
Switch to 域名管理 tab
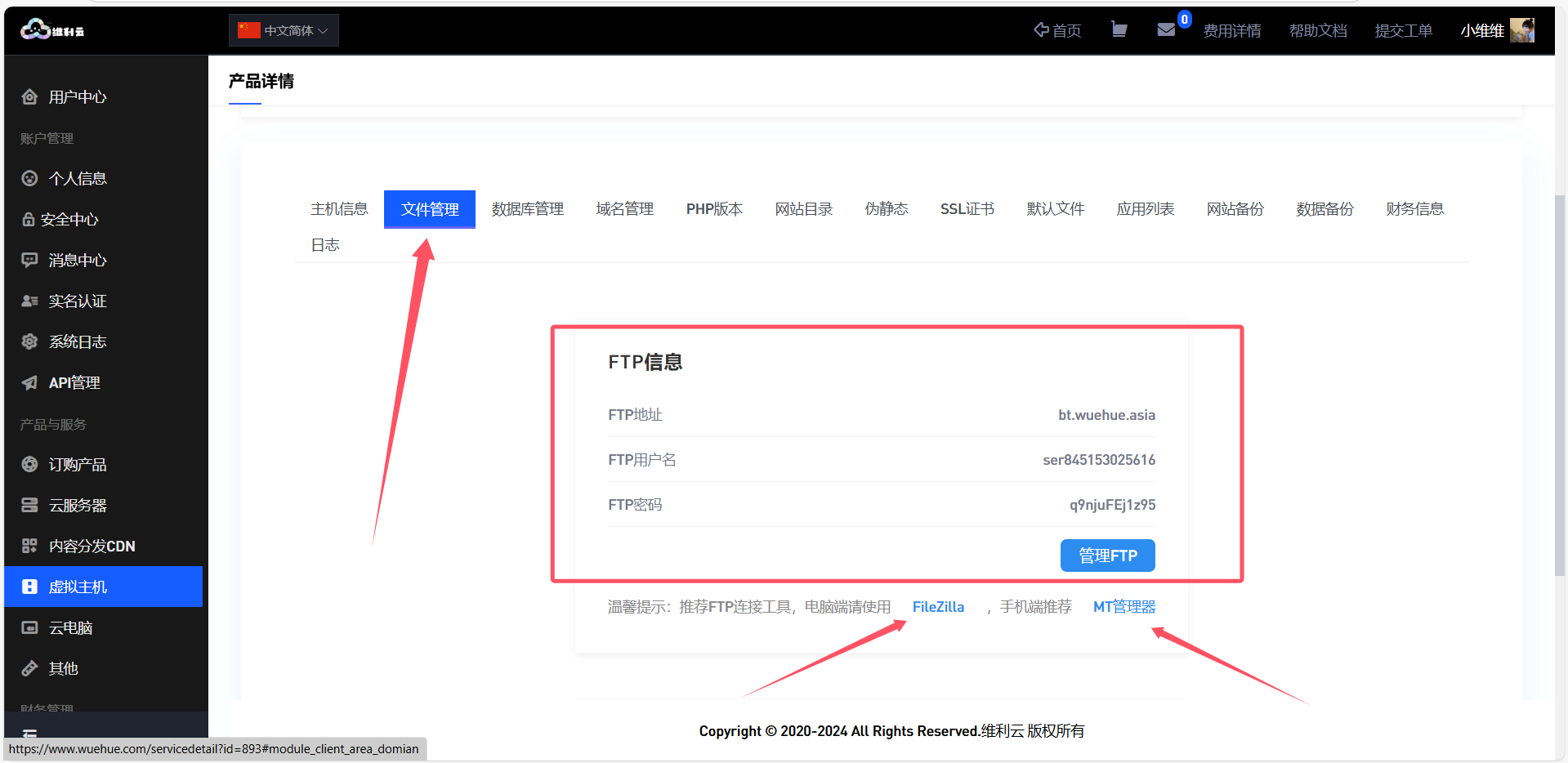tap(625, 209)
